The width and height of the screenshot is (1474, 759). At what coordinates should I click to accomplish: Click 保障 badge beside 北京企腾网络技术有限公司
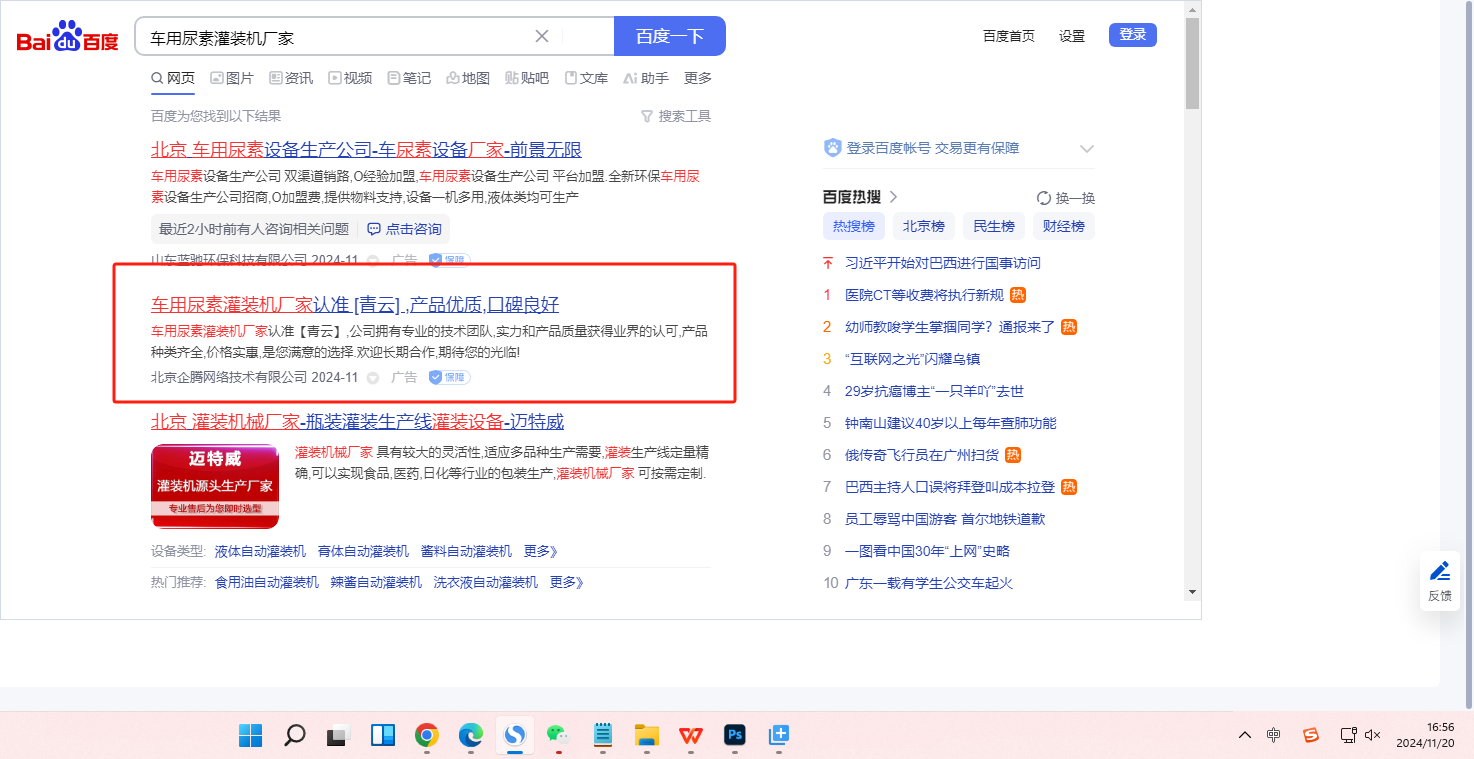(x=450, y=377)
